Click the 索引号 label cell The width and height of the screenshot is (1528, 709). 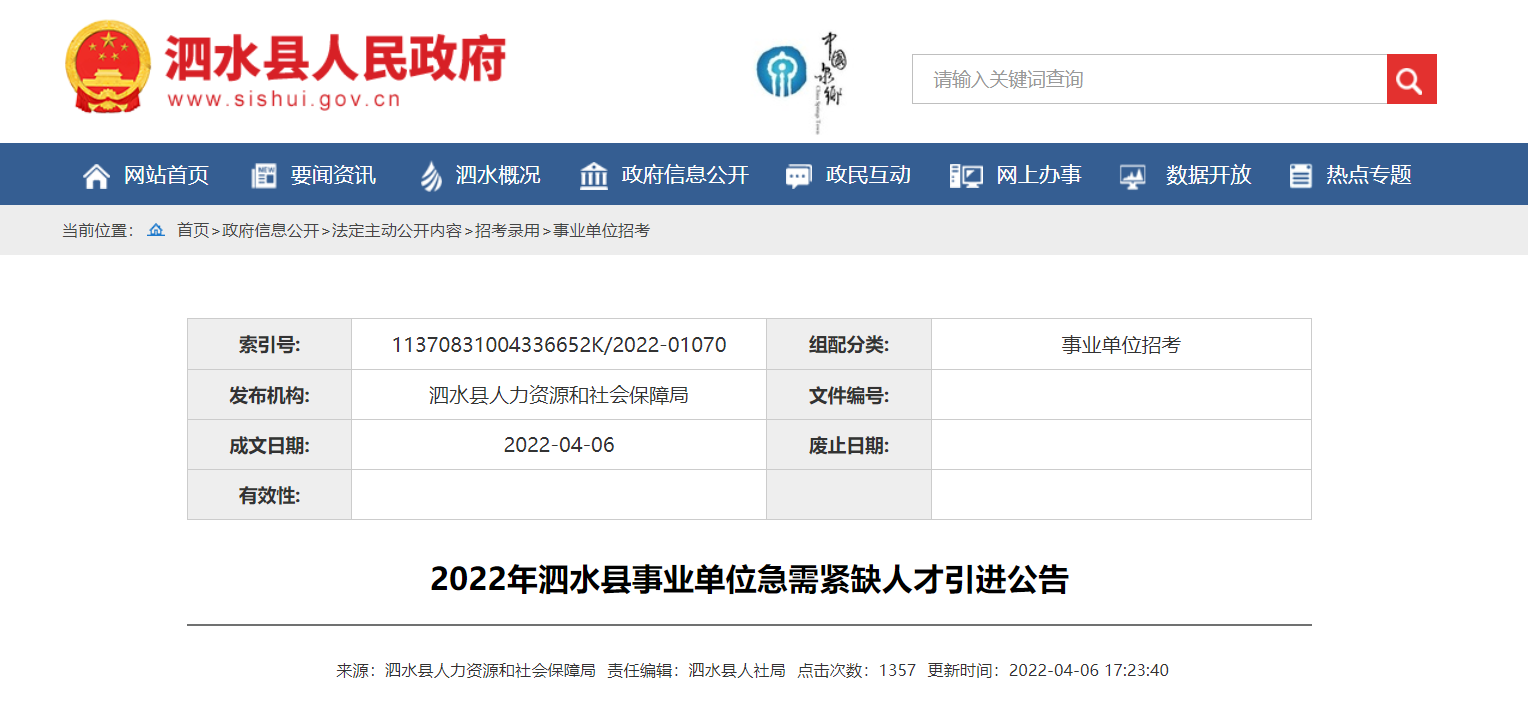click(269, 345)
